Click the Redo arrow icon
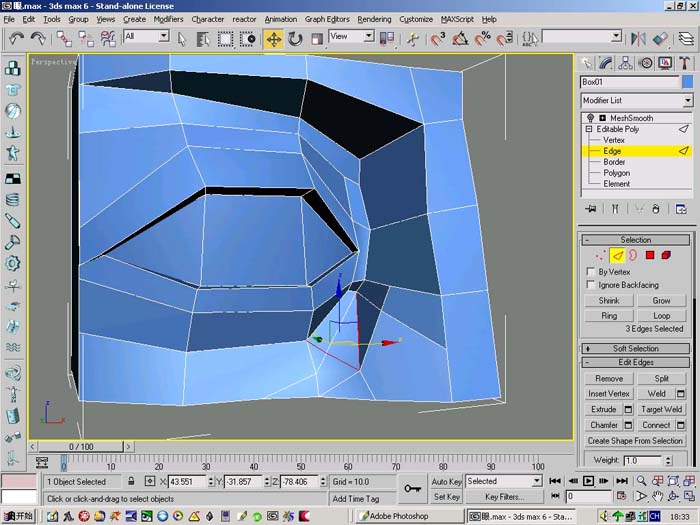The width and height of the screenshot is (700, 525). coord(38,39)
